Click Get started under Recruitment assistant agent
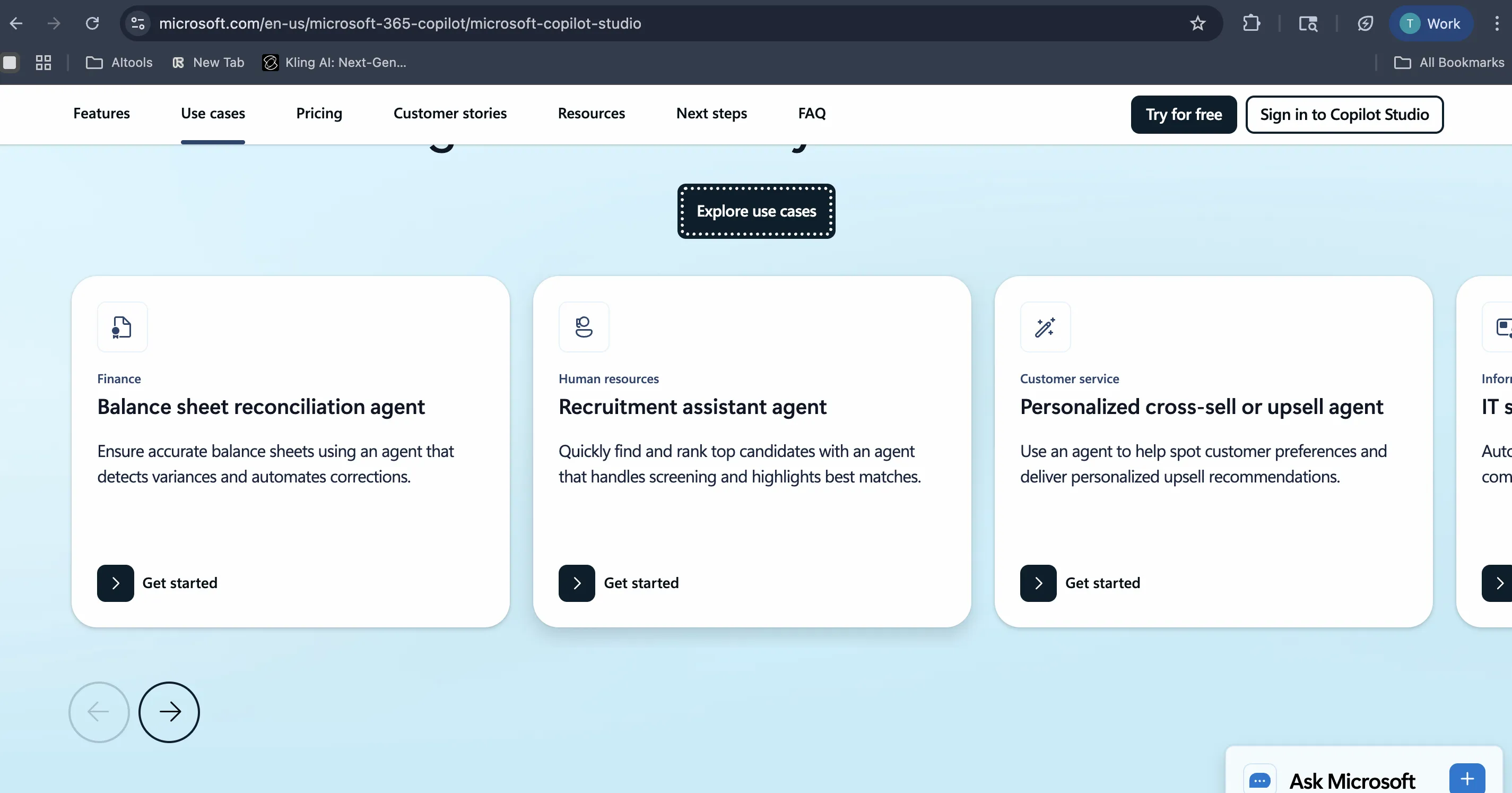This screenshot has height=793, width=1512. tap(641, 583)
